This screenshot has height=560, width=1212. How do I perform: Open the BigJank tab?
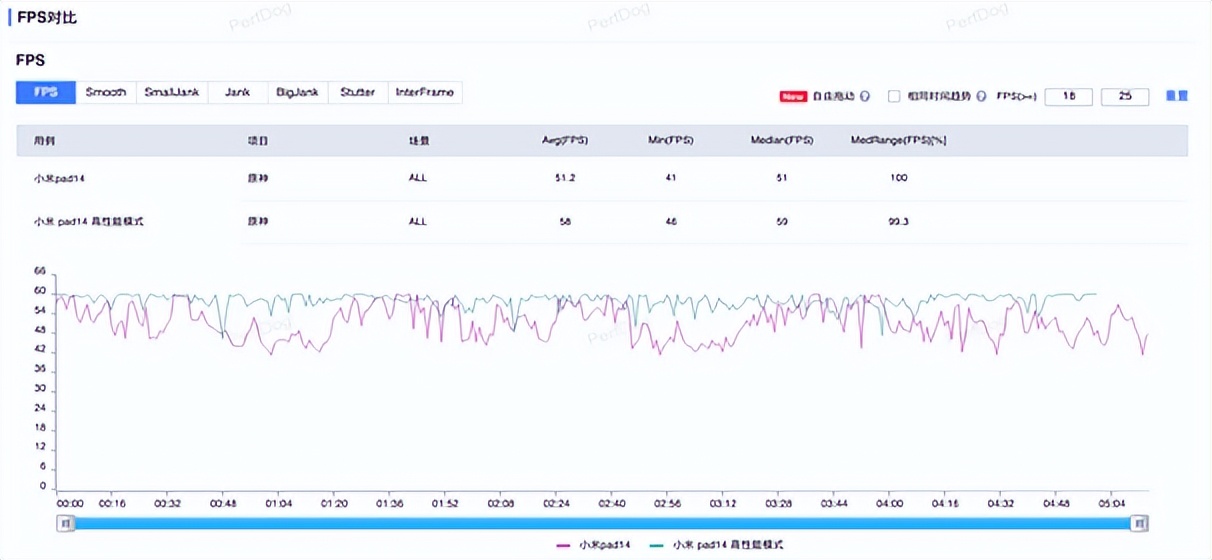pyautogui.click(x=298, y=92)
